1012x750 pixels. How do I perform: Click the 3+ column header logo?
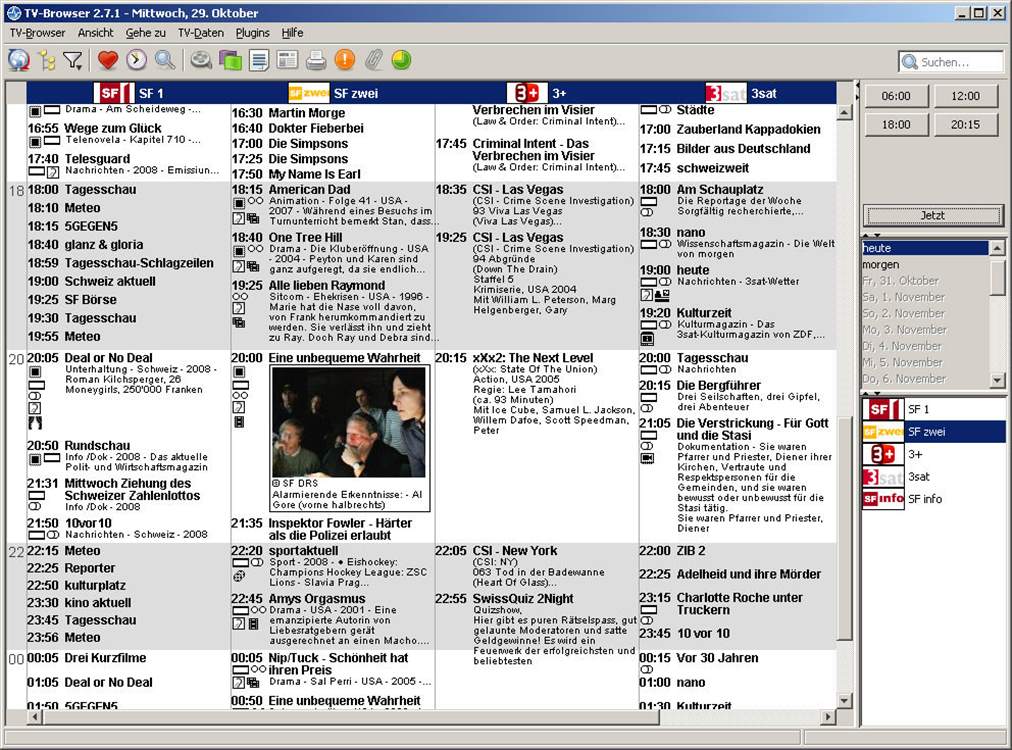[x=527, y=93]
